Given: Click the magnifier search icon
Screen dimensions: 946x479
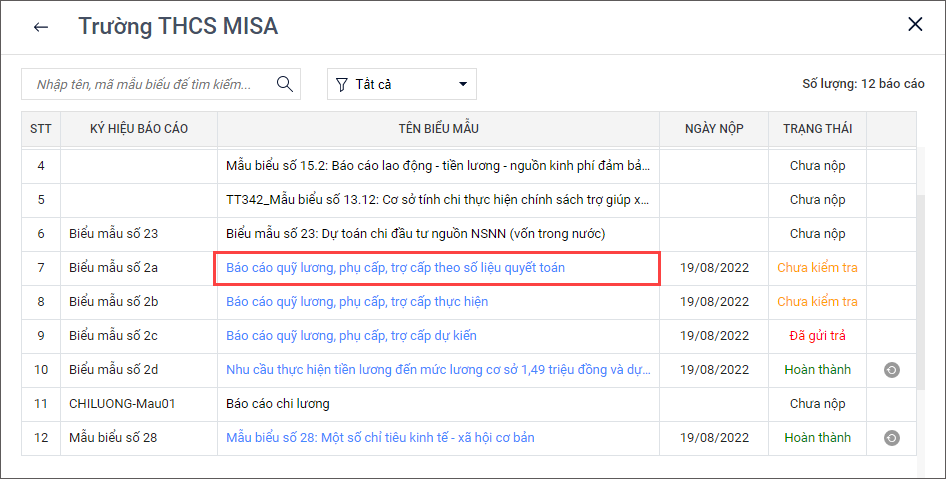Looking at the screenshot, I should 284,84.
